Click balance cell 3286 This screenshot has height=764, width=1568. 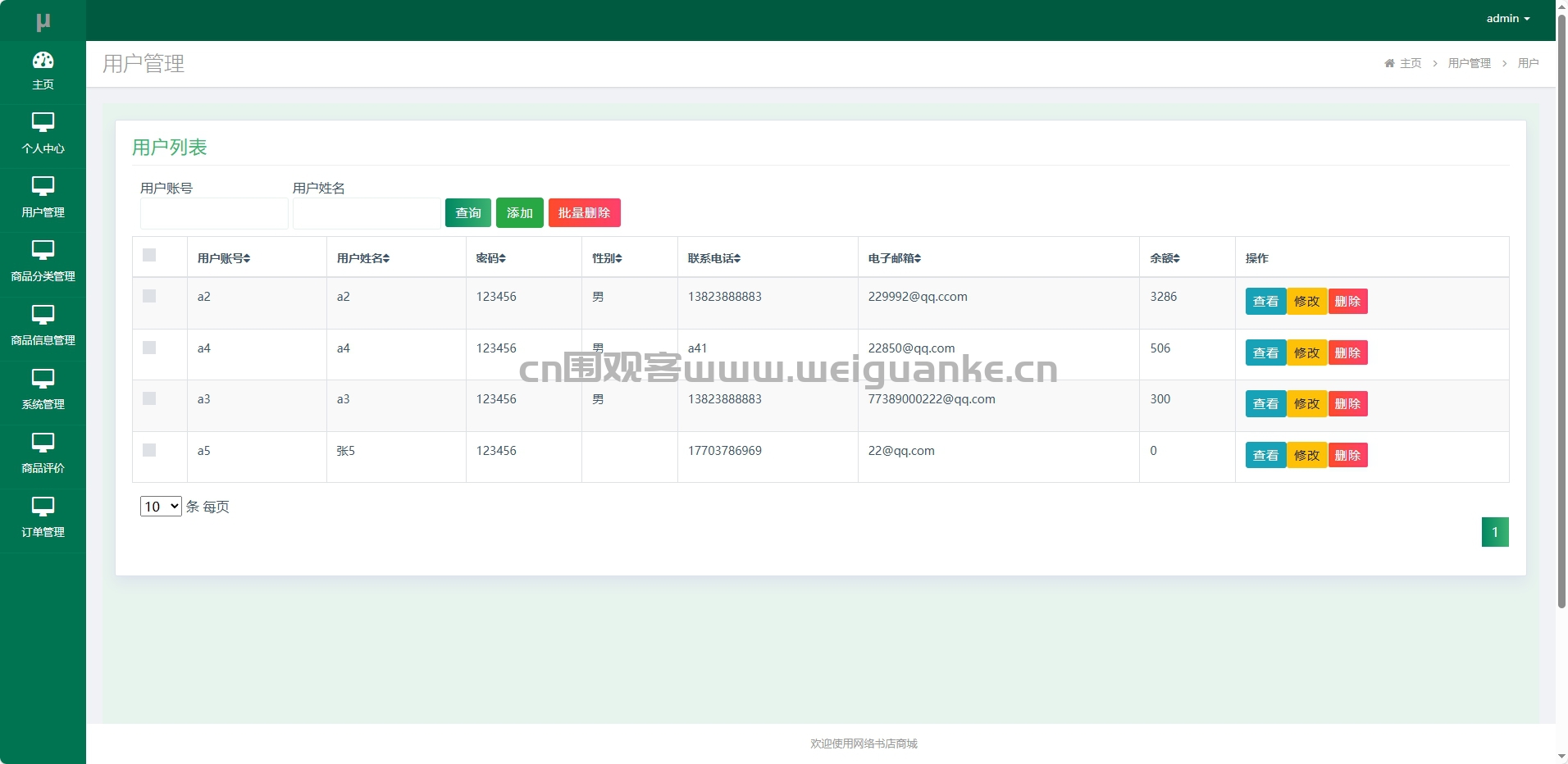tap(1163, 297)
